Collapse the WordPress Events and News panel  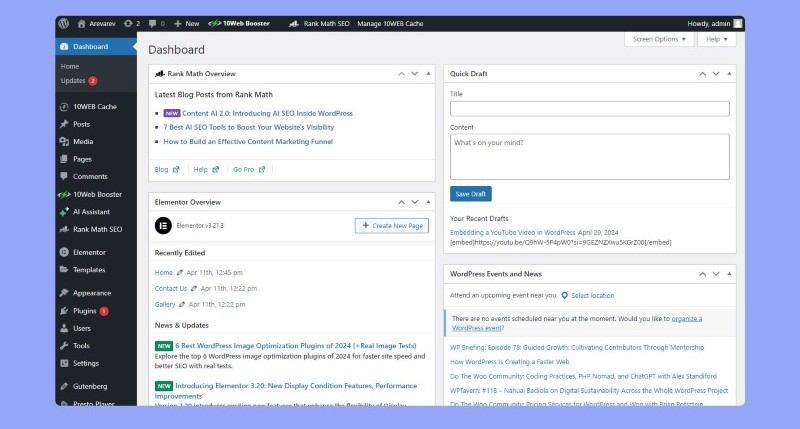[x=729, y=274]
